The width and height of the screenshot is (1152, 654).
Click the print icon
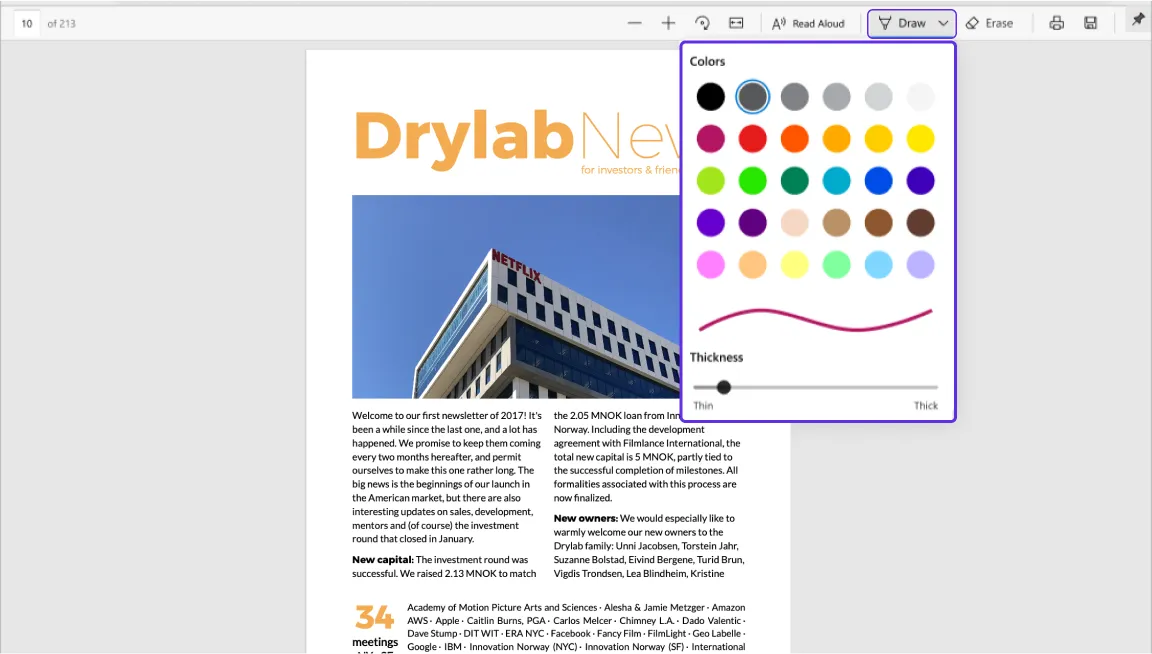pyautogui.click(x=1056, y=24)
